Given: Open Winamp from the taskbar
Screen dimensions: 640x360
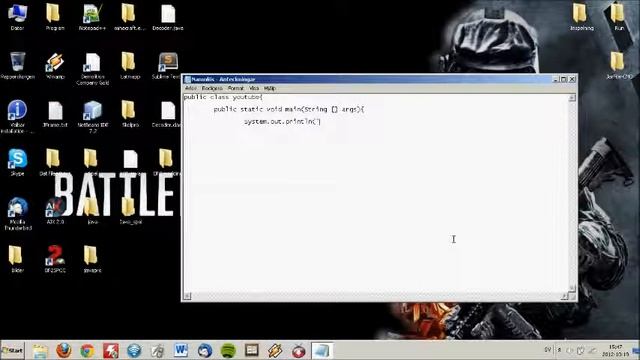Looking at the screenshot, I should [x=275, y=351].
